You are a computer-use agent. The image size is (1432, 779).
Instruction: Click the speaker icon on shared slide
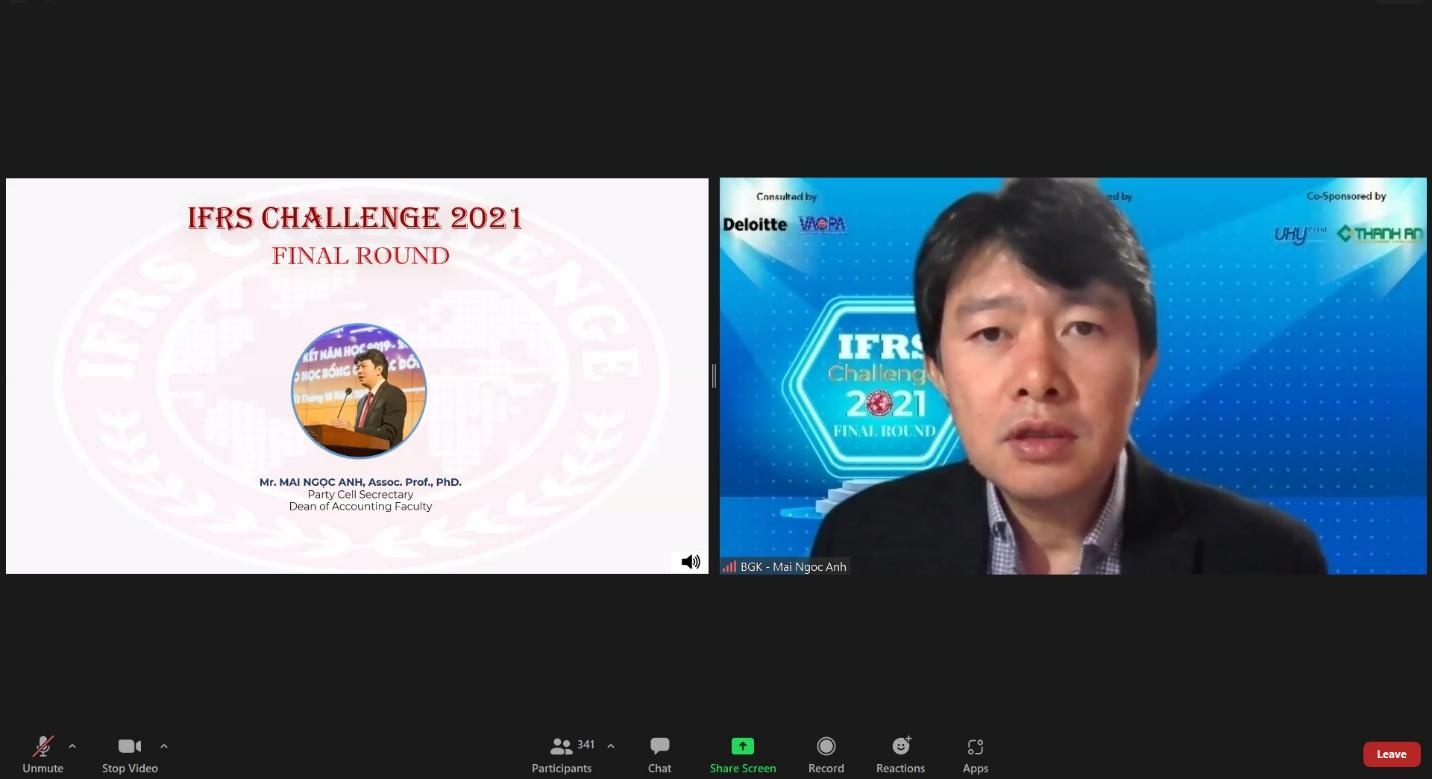pyautogui.click(x=690, y=562)
